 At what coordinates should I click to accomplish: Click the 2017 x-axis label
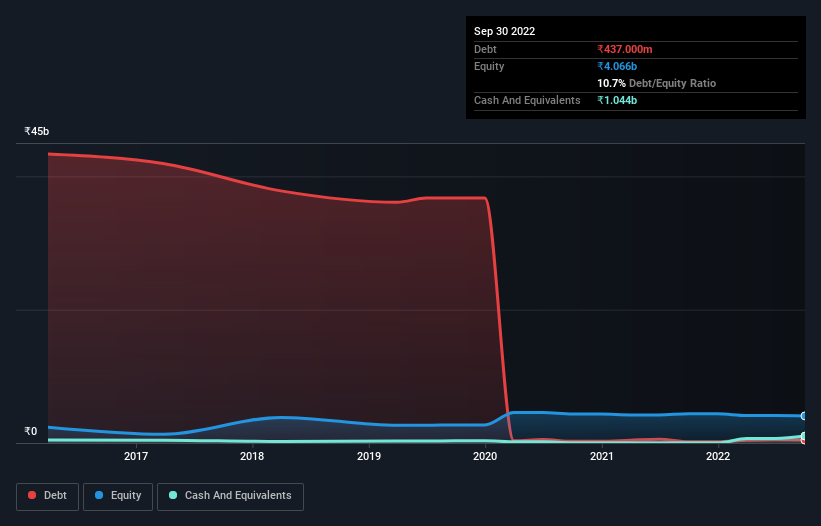click(136, 456)
